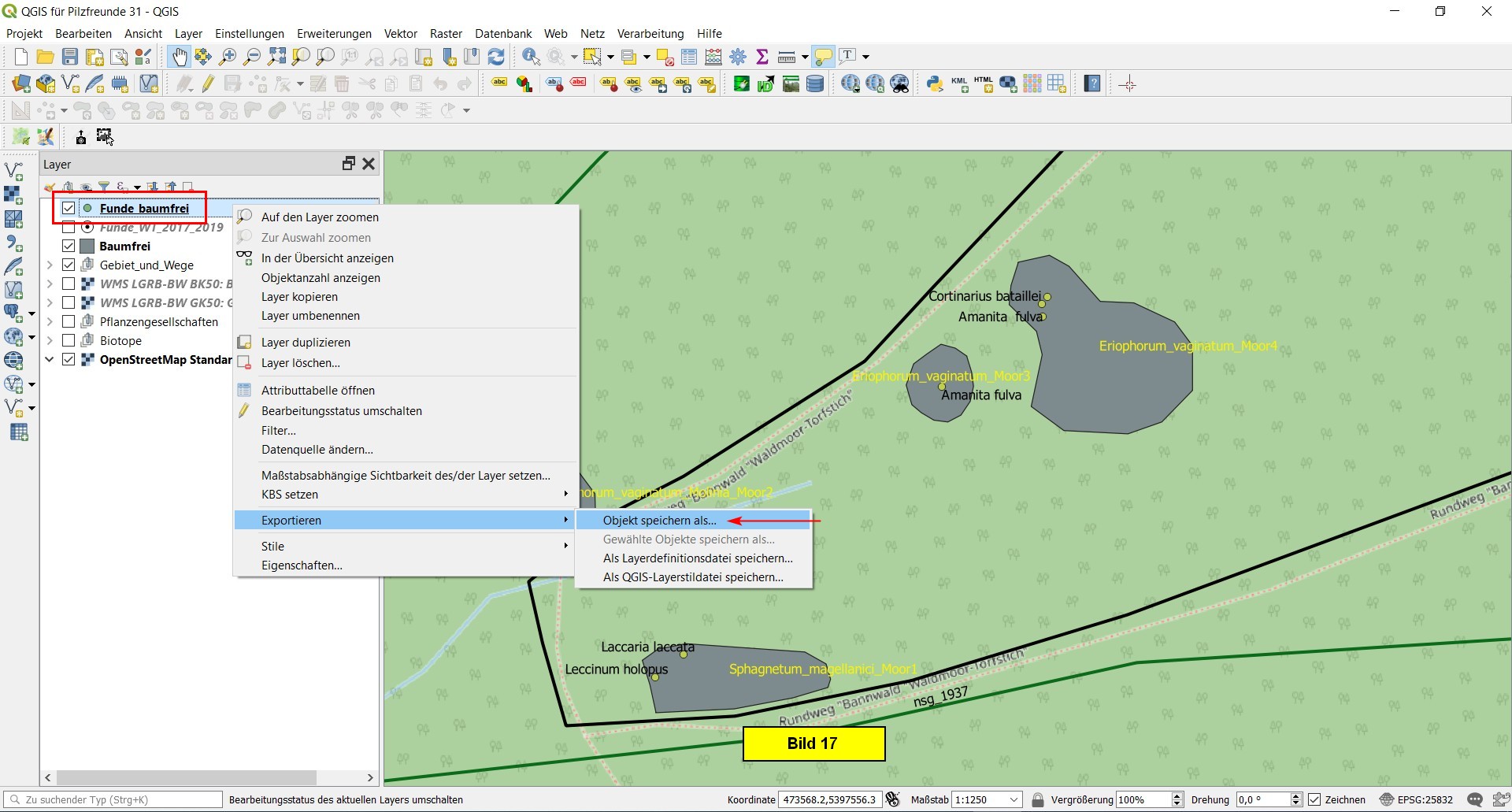Open the help book icon
The image size is (1512, 812).
1092,84
